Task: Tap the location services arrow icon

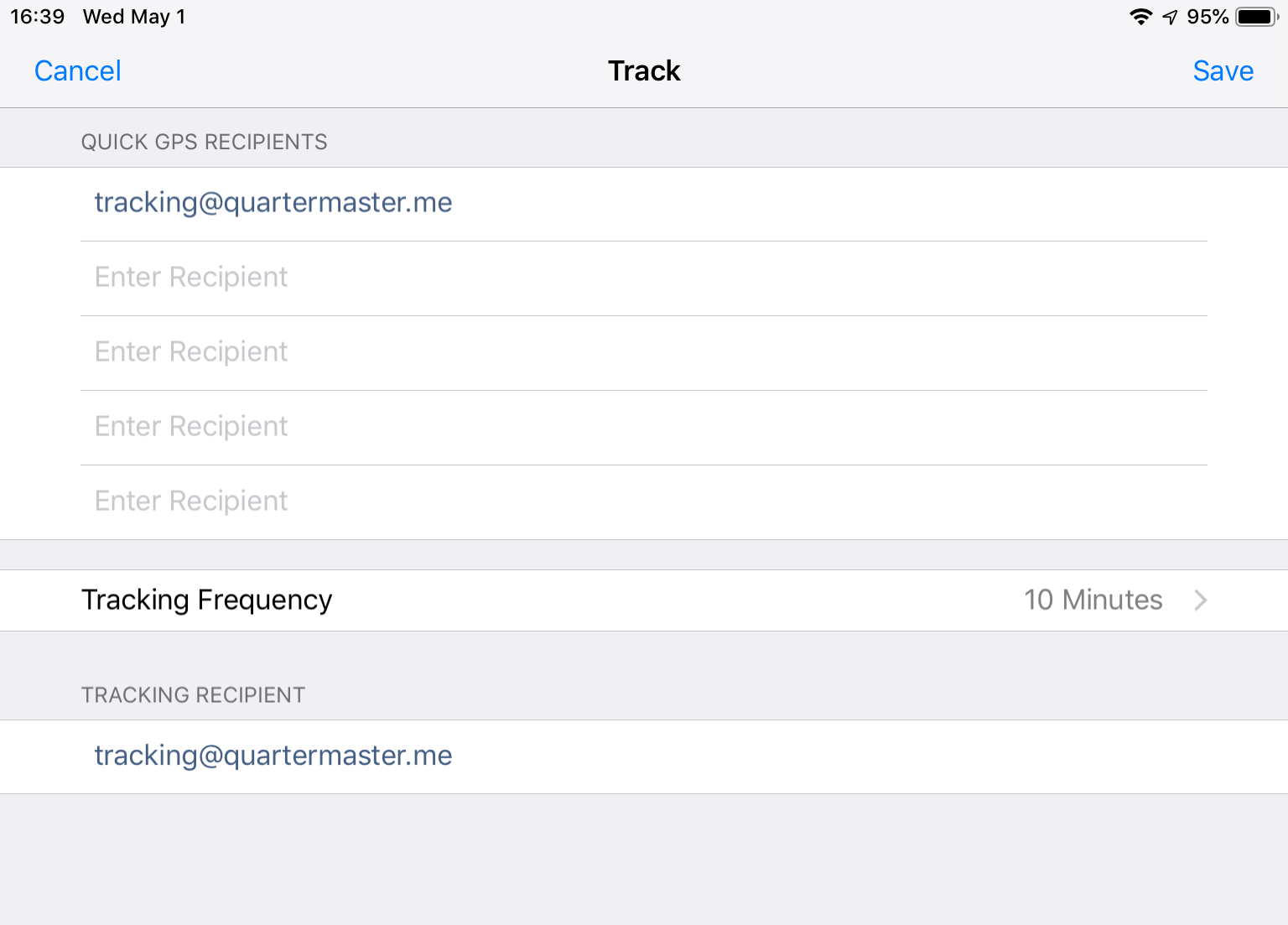Action: point(1170,17)
